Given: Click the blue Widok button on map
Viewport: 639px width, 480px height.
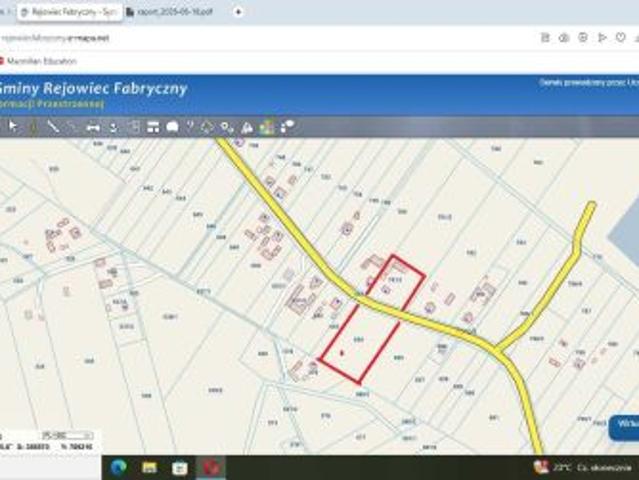Looking at the screenshot, I should click(x=624, y=427).
